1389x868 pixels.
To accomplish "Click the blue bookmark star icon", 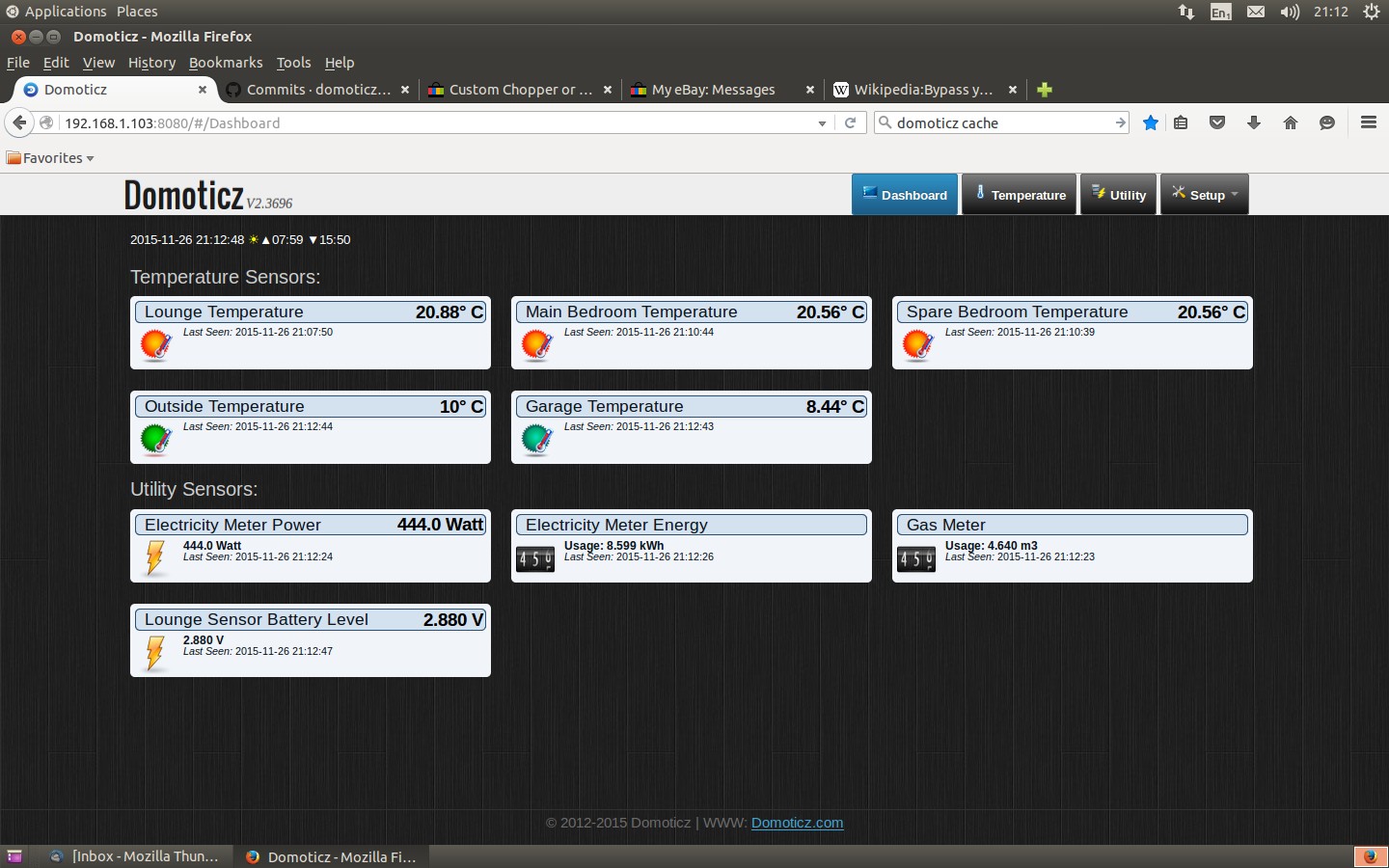I will [1151, 122].
